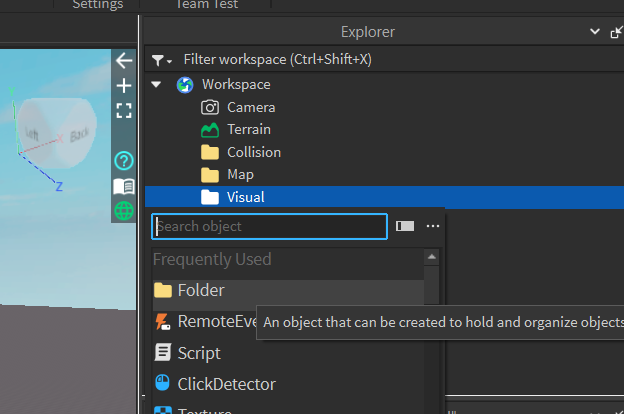
Task: Open the Settings toolbar item
Action: pos(98,4)
